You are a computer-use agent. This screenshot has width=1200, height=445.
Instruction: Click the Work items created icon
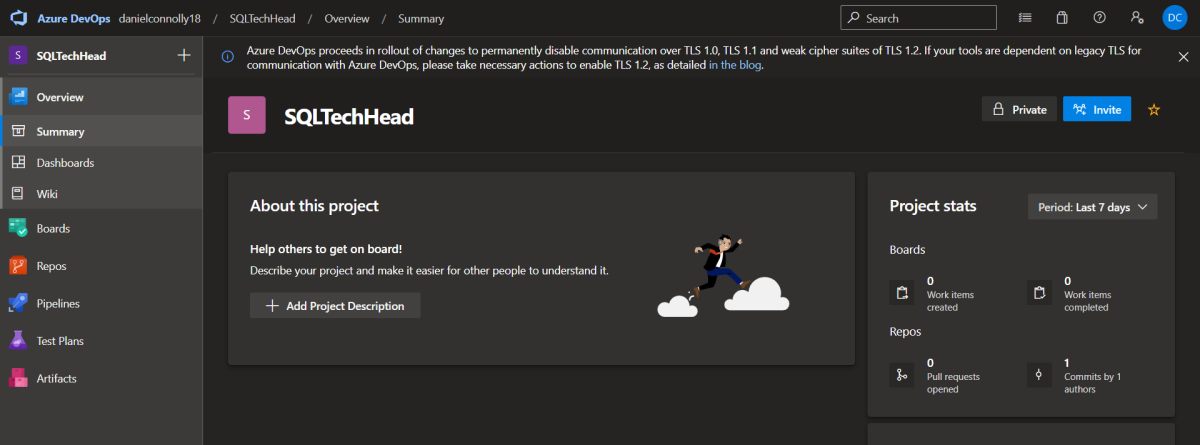[x=902, y=293]
